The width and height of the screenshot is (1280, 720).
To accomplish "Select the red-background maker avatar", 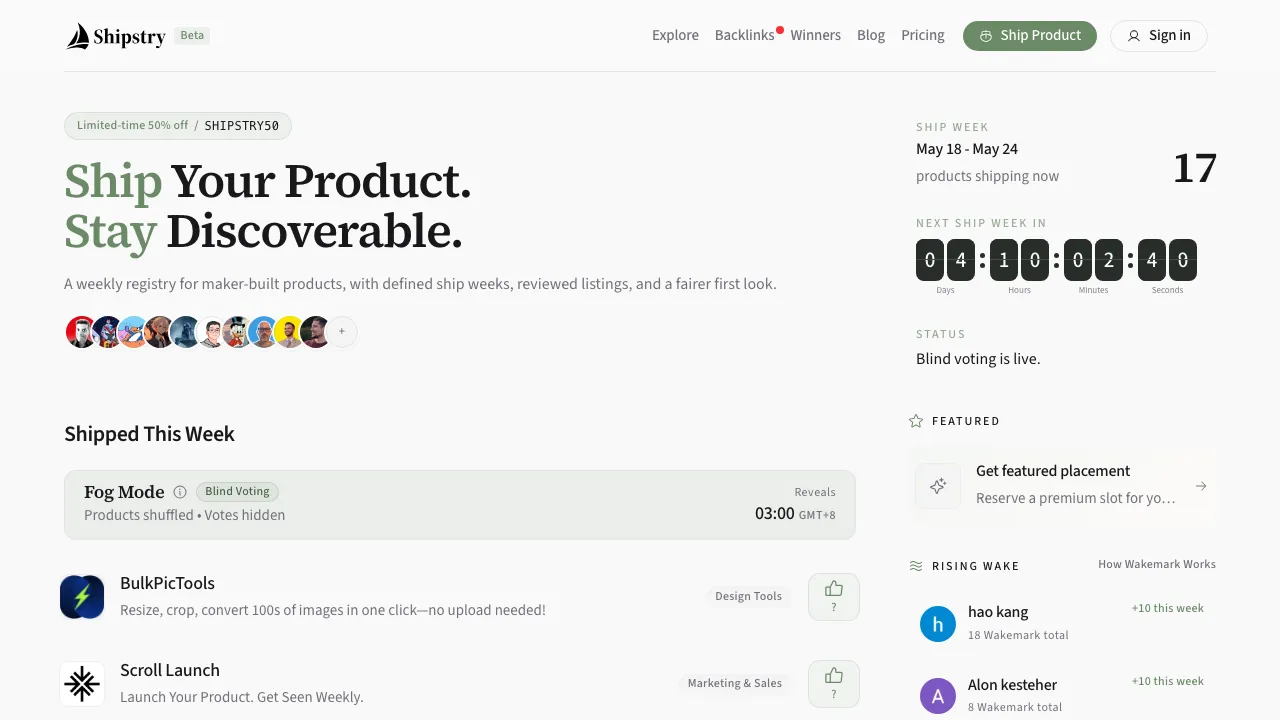I will tap(81, 332).
